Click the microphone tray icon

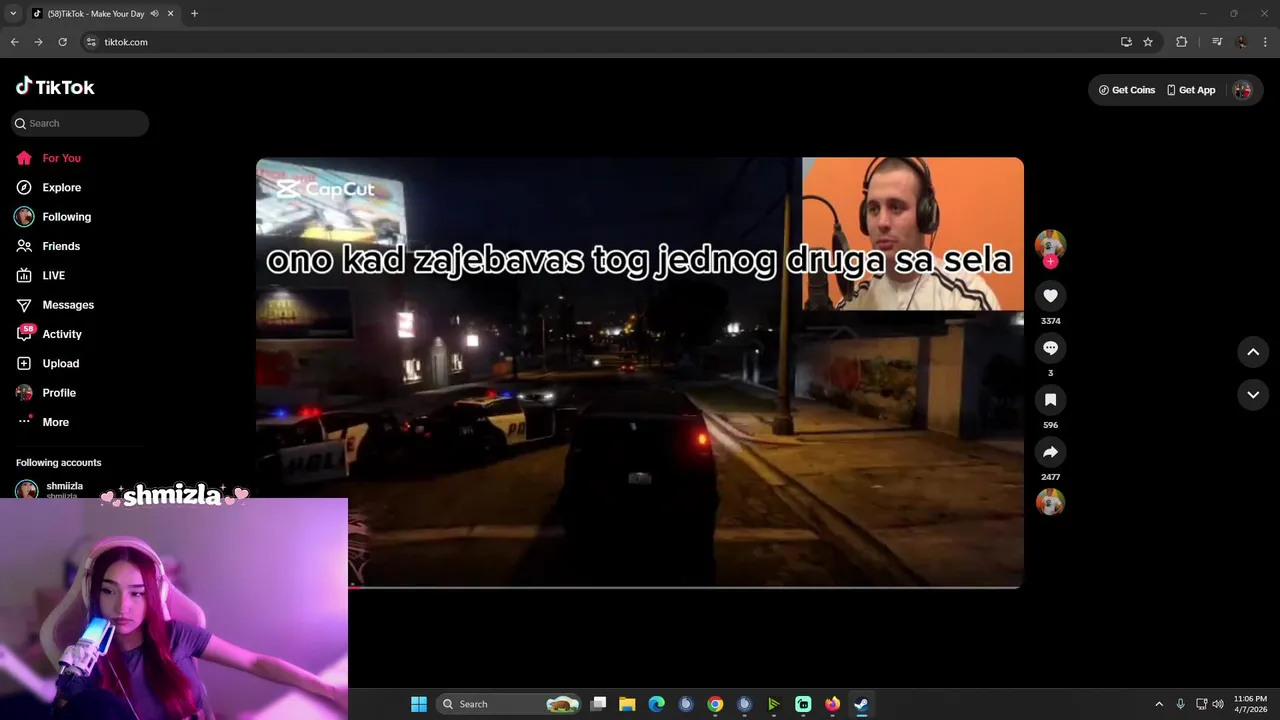pyautogui.click(x=1181, y=704)
